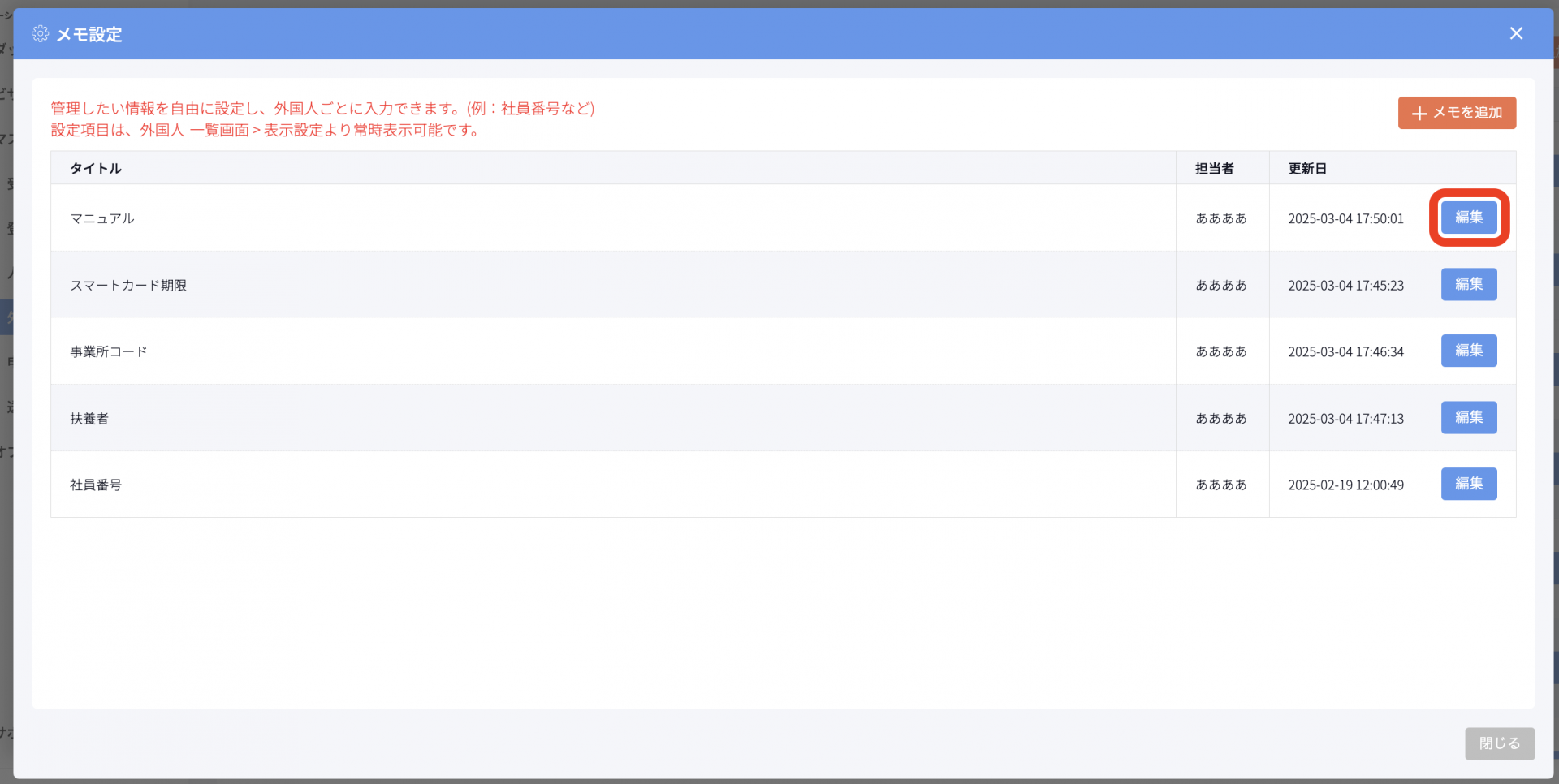Viewport: 1559px width, 784px height.
Task: Select the マニュアル row title
Action: (102, 218)
